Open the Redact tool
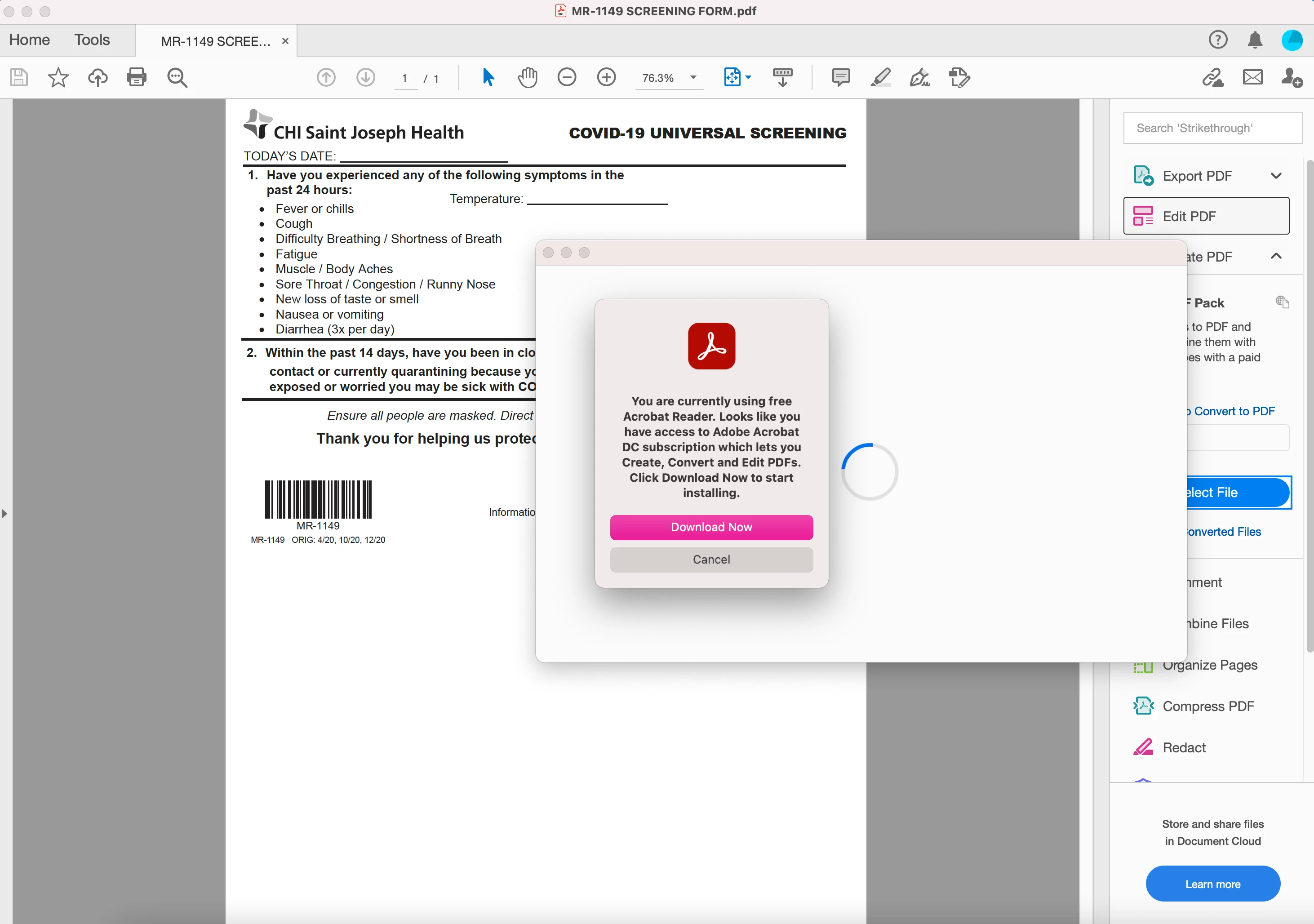 [x=1170, y=747]
